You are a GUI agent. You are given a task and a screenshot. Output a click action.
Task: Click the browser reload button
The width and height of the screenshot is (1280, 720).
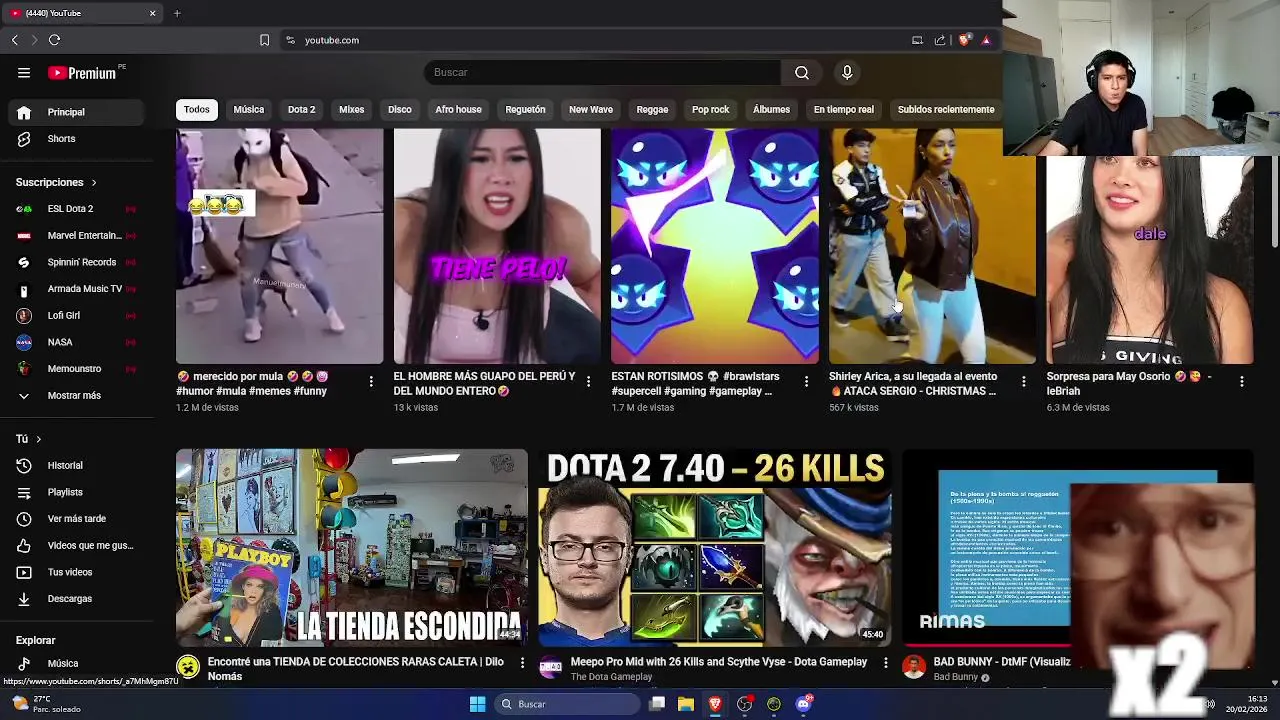(54, 40)
